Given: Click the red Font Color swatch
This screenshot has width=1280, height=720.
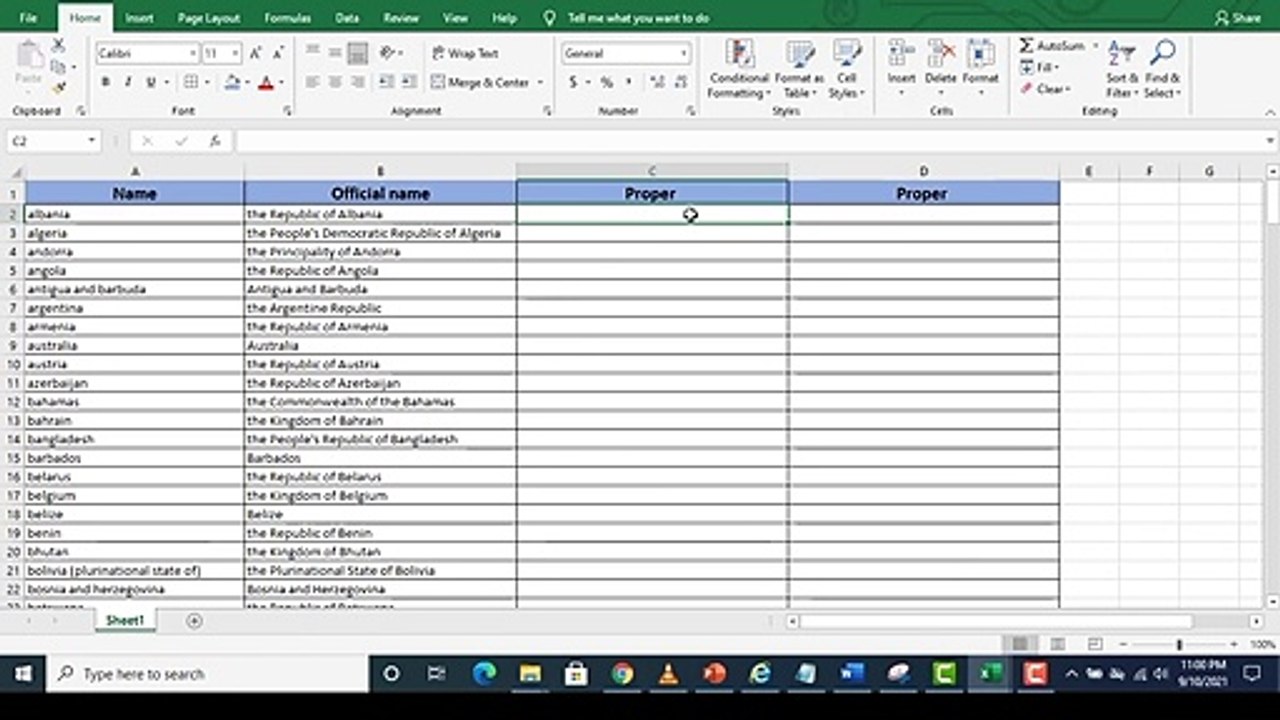Looking at the screenshot, I should pos(265,82).
